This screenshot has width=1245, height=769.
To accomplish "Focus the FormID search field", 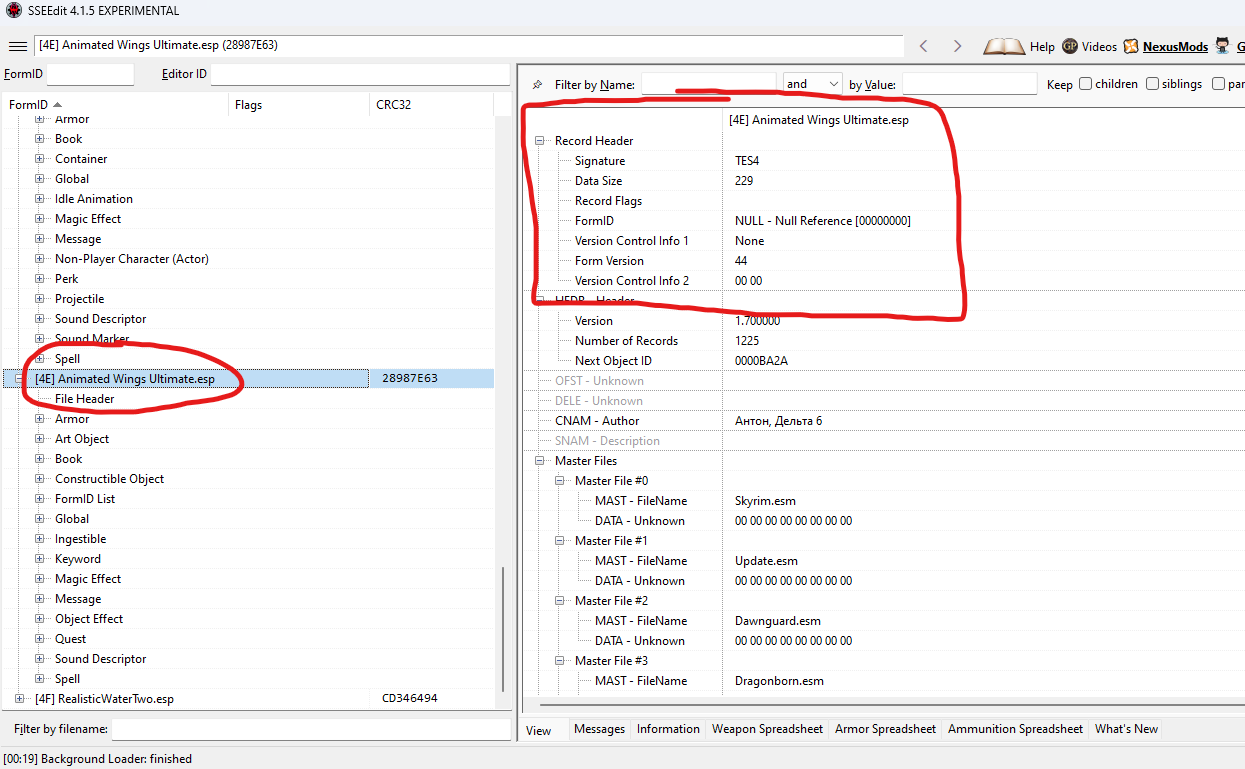I will (x=90, y=74).
